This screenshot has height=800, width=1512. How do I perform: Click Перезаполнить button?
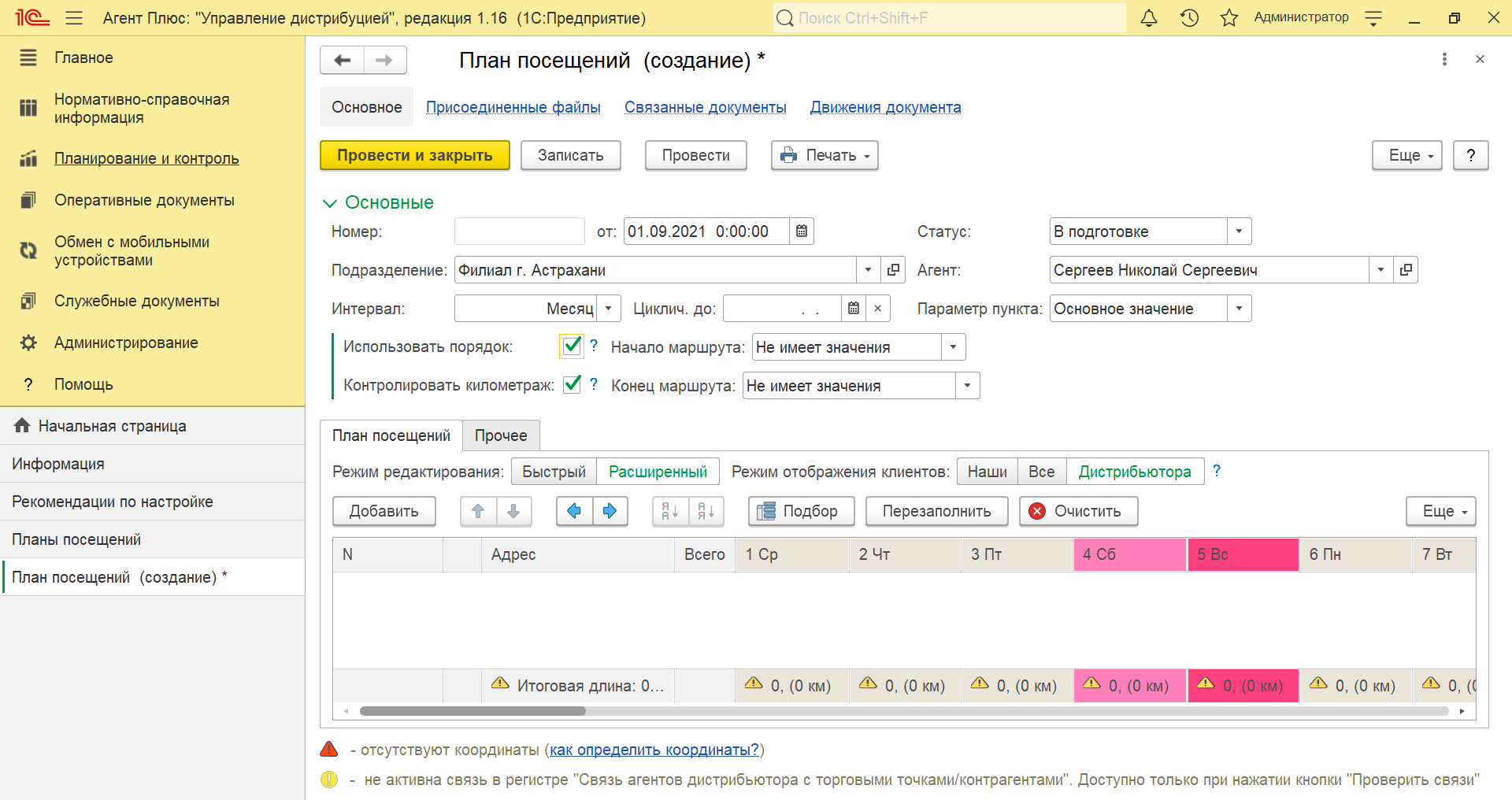937,511
